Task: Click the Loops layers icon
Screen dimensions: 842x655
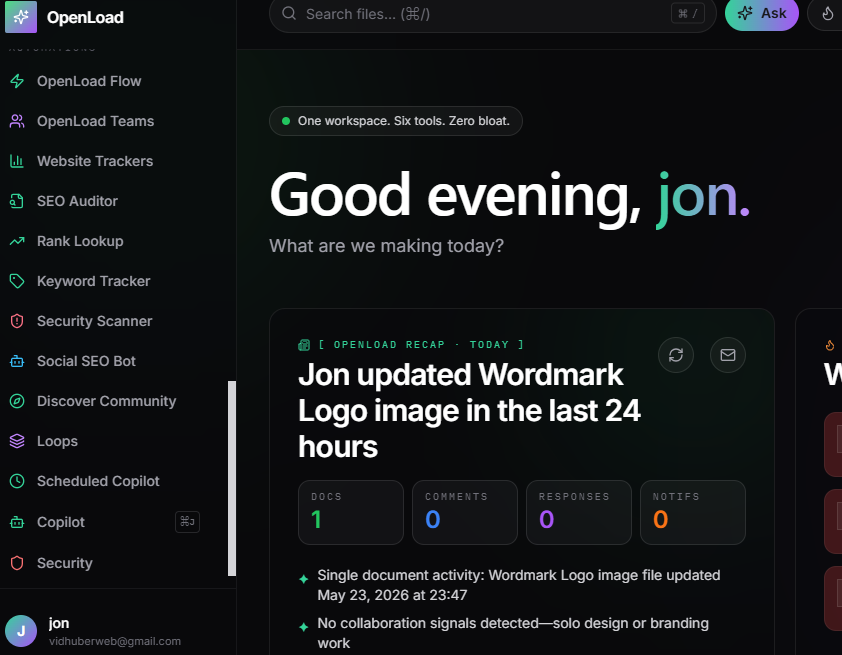Action: (x=17, y=441)
